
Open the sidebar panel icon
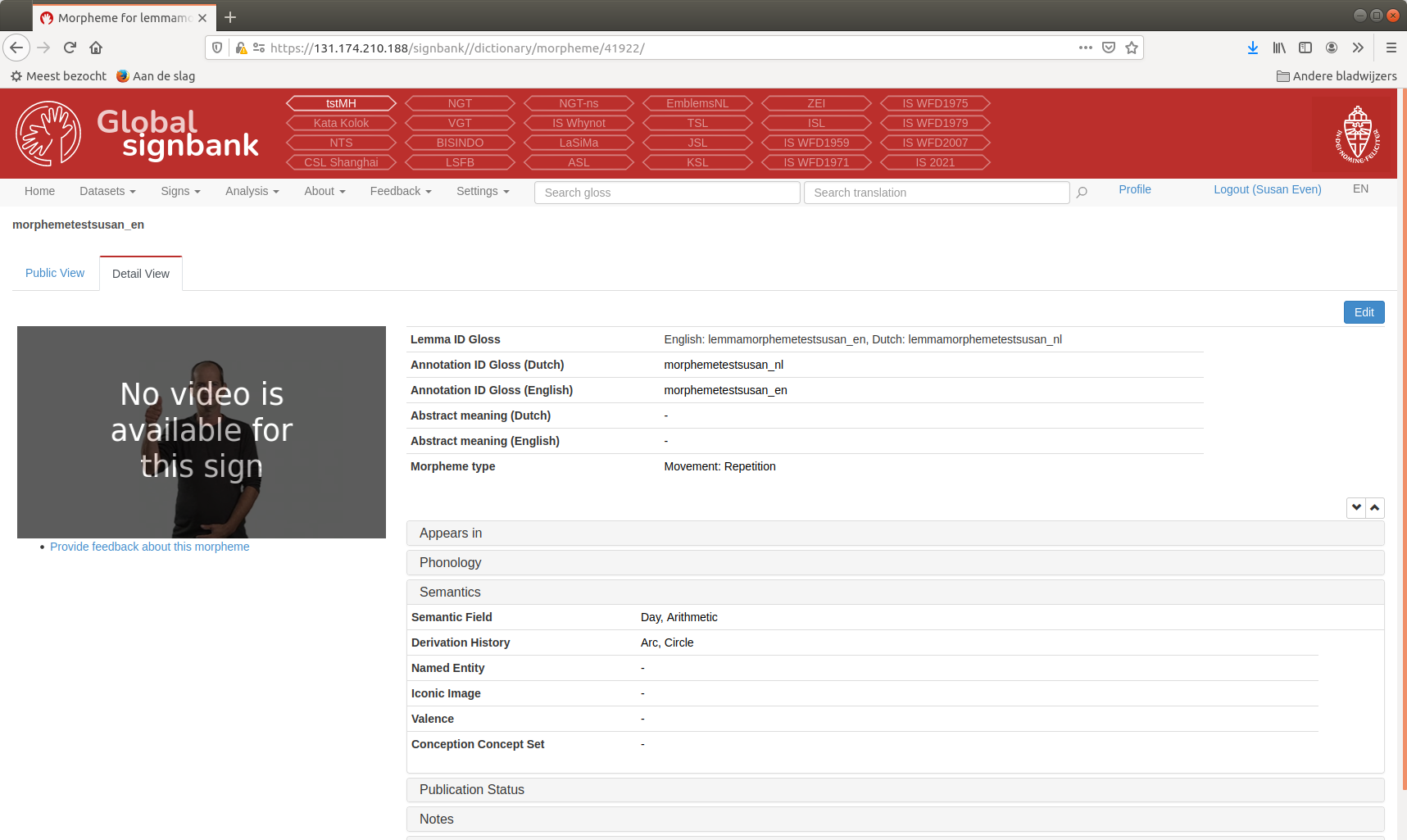pos(1305,48)
